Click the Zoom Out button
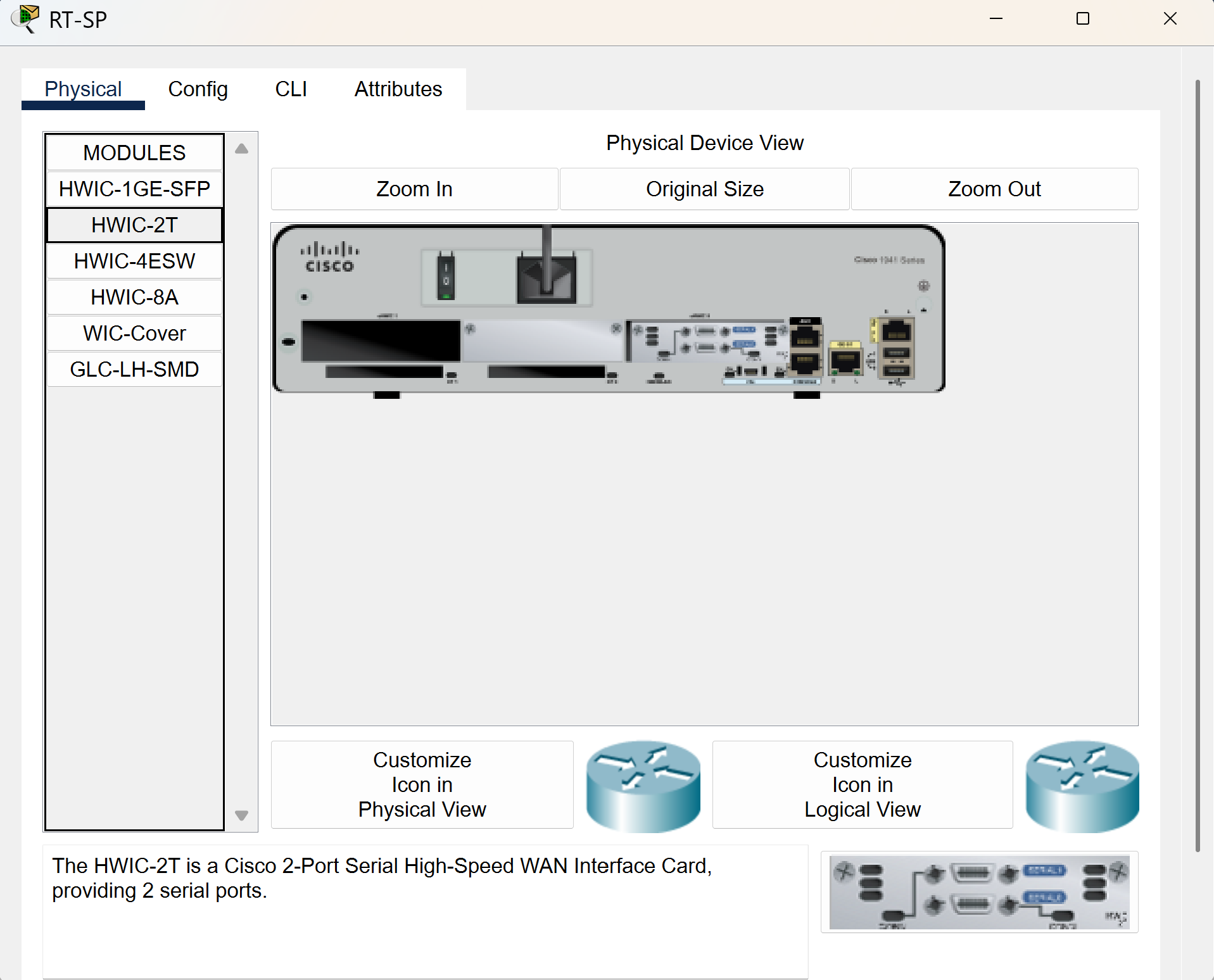 click(x=994, y=189)
